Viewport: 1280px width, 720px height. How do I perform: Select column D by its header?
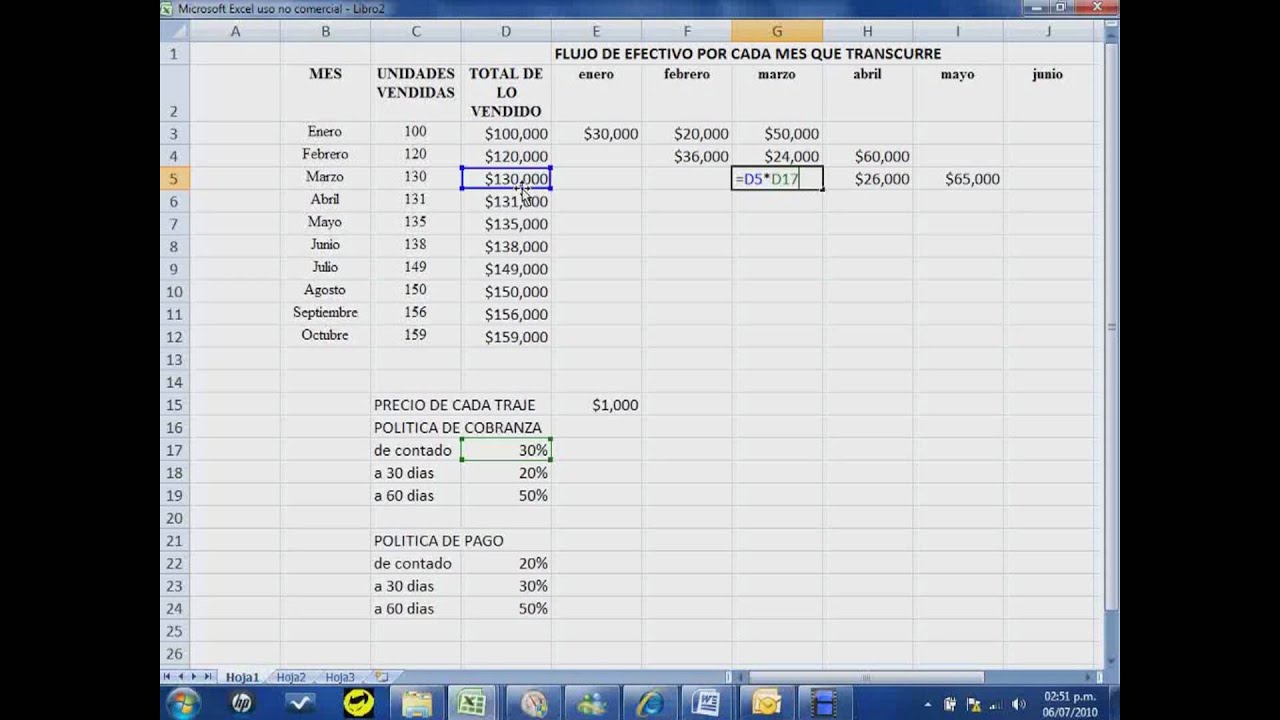[506, 32]
